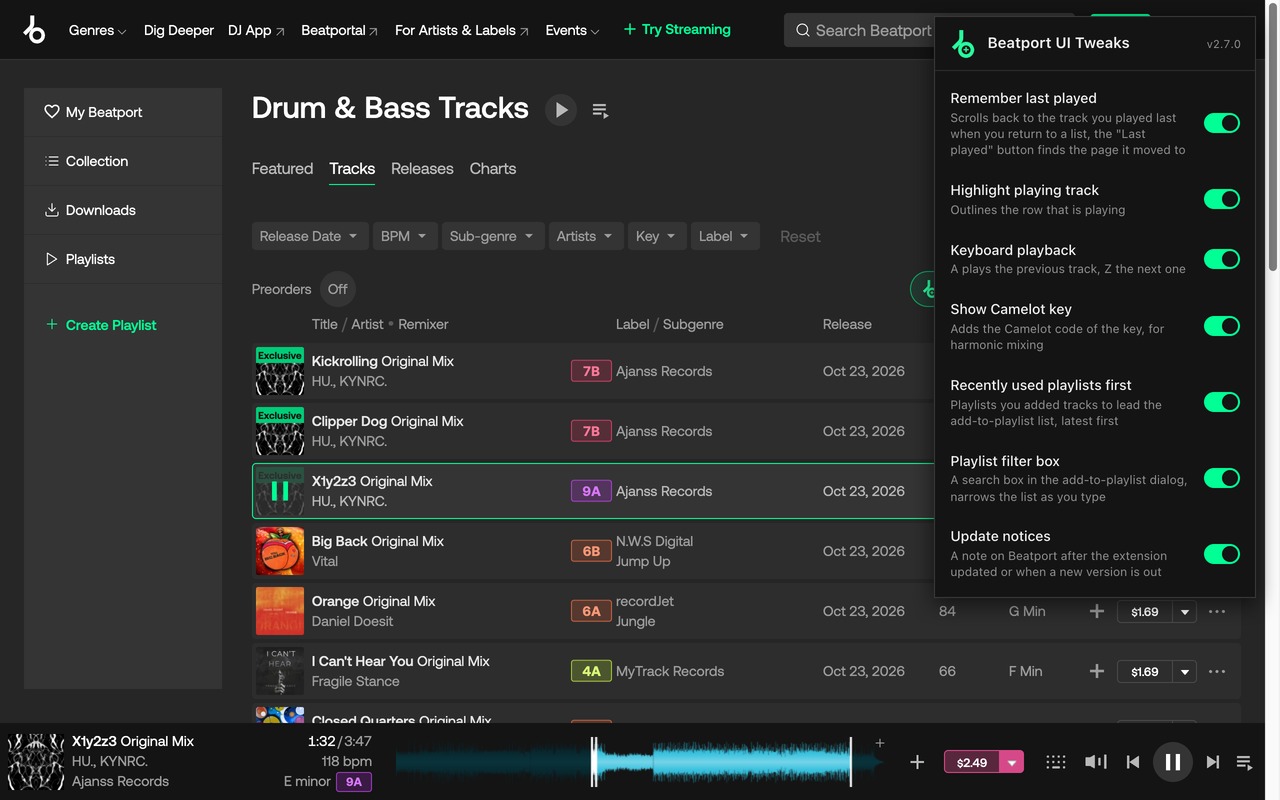Image resolution: width=1280 pixels, height=800 pixels.
Task: Toggle the Preorders Off switch
Action: pos(338,289)
